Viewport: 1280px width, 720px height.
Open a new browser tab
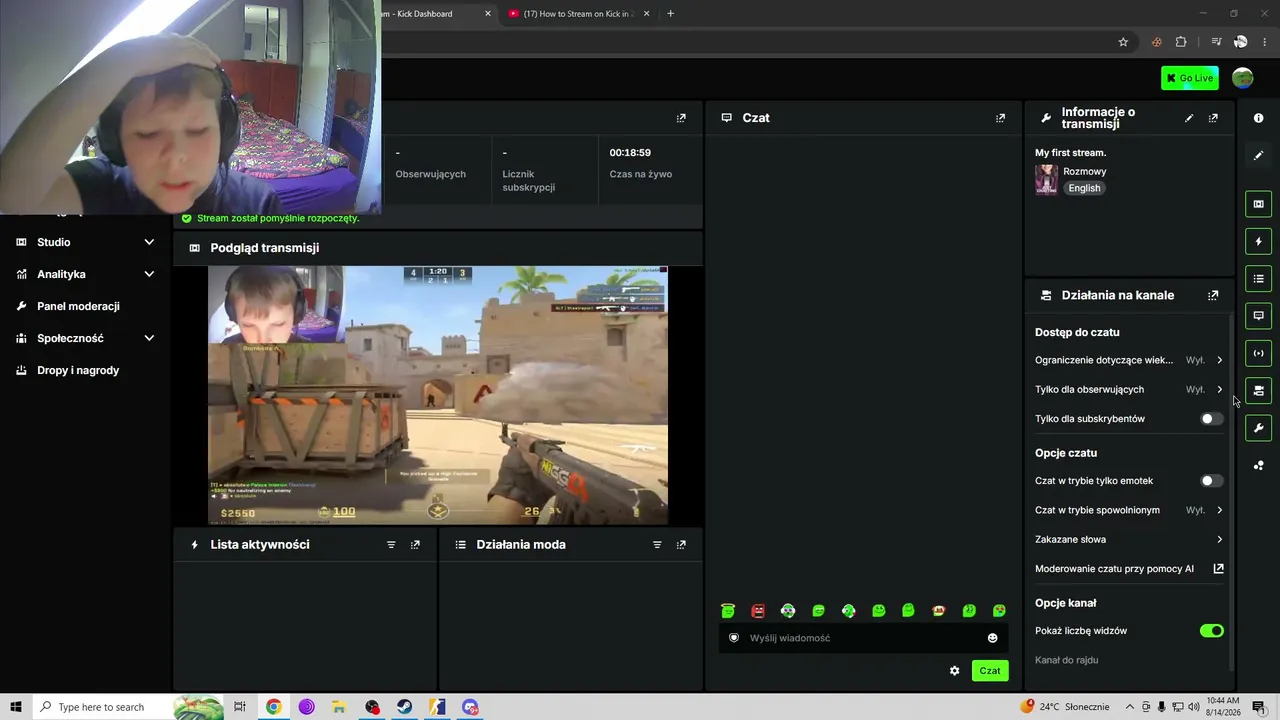coord(670,14)
